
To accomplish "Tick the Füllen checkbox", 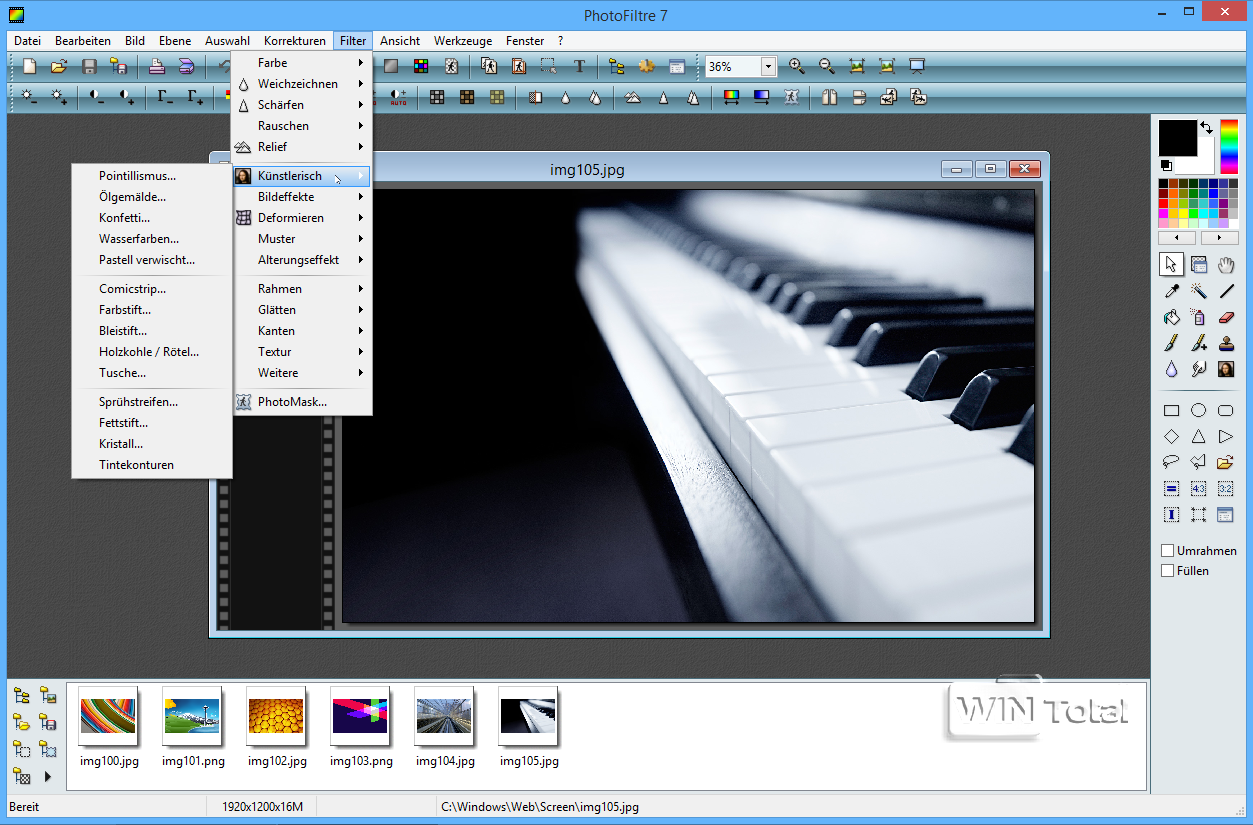I will 1167,571.
